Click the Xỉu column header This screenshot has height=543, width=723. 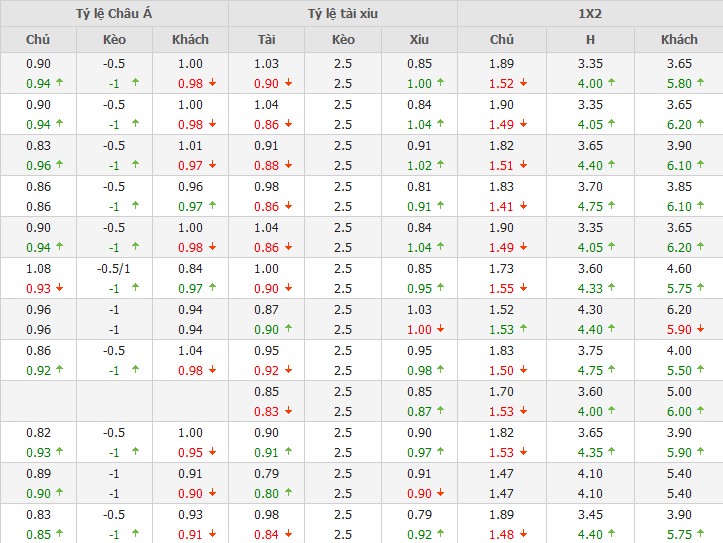coord(419,40)
